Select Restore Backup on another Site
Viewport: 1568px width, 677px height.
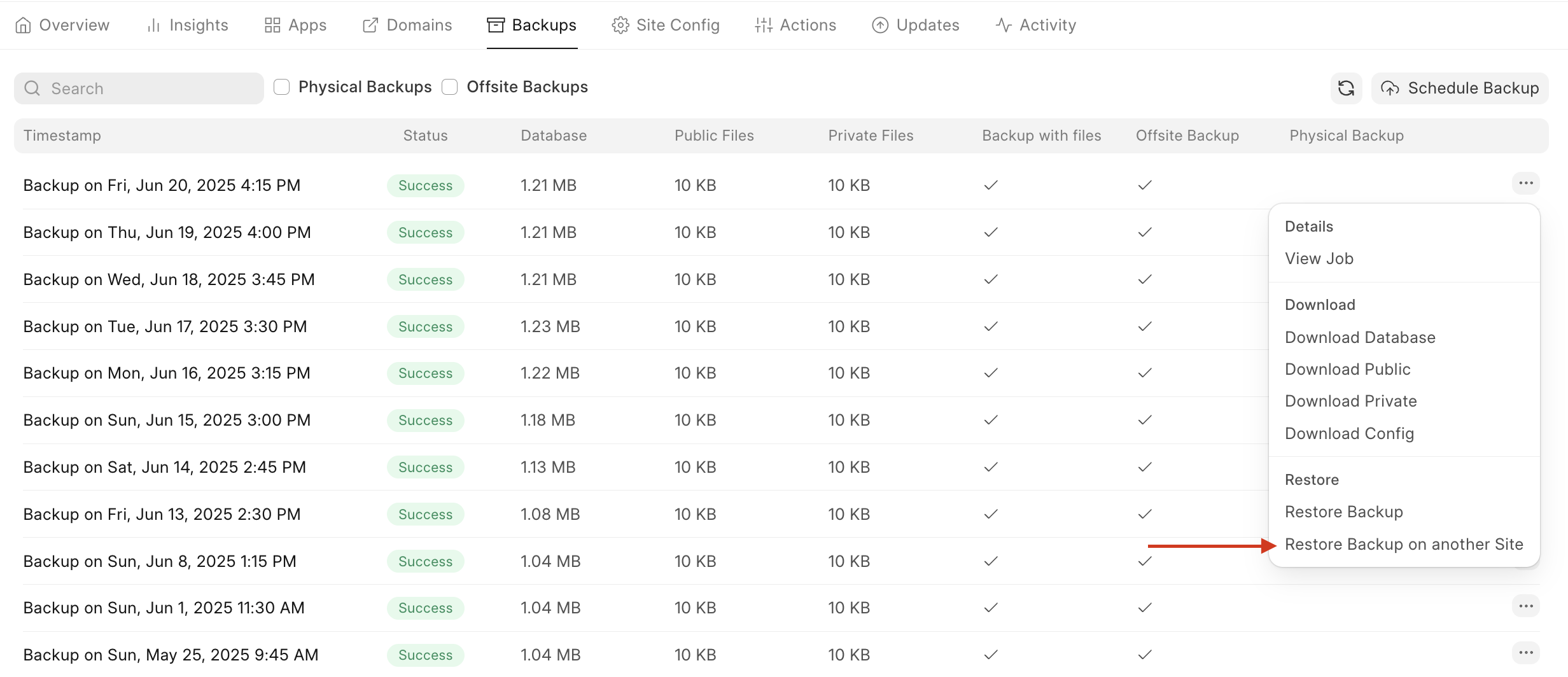pyautogui.click(x=1404, y=545)
